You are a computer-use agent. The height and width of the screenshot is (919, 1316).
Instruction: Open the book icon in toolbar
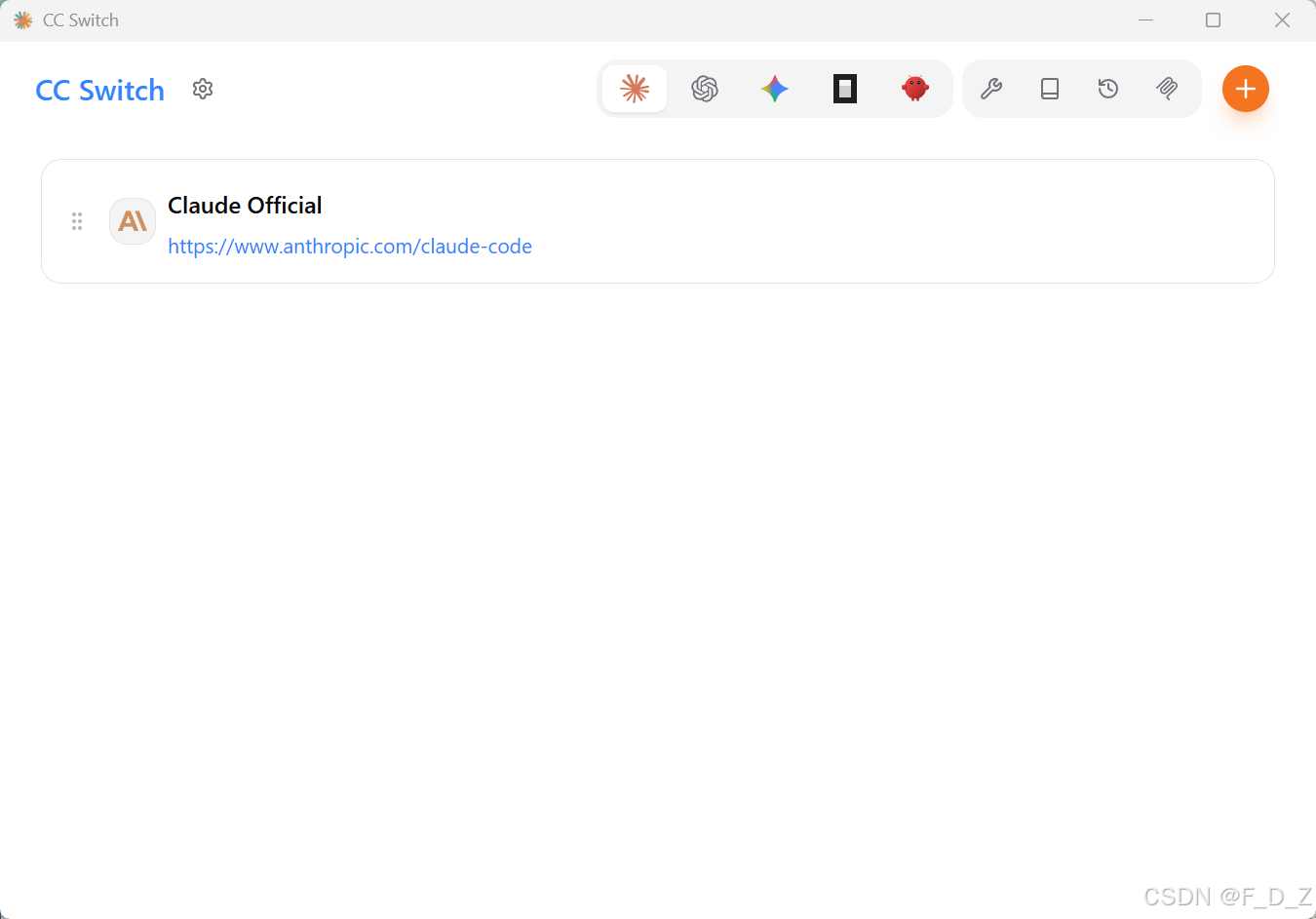coord(1050,89)
